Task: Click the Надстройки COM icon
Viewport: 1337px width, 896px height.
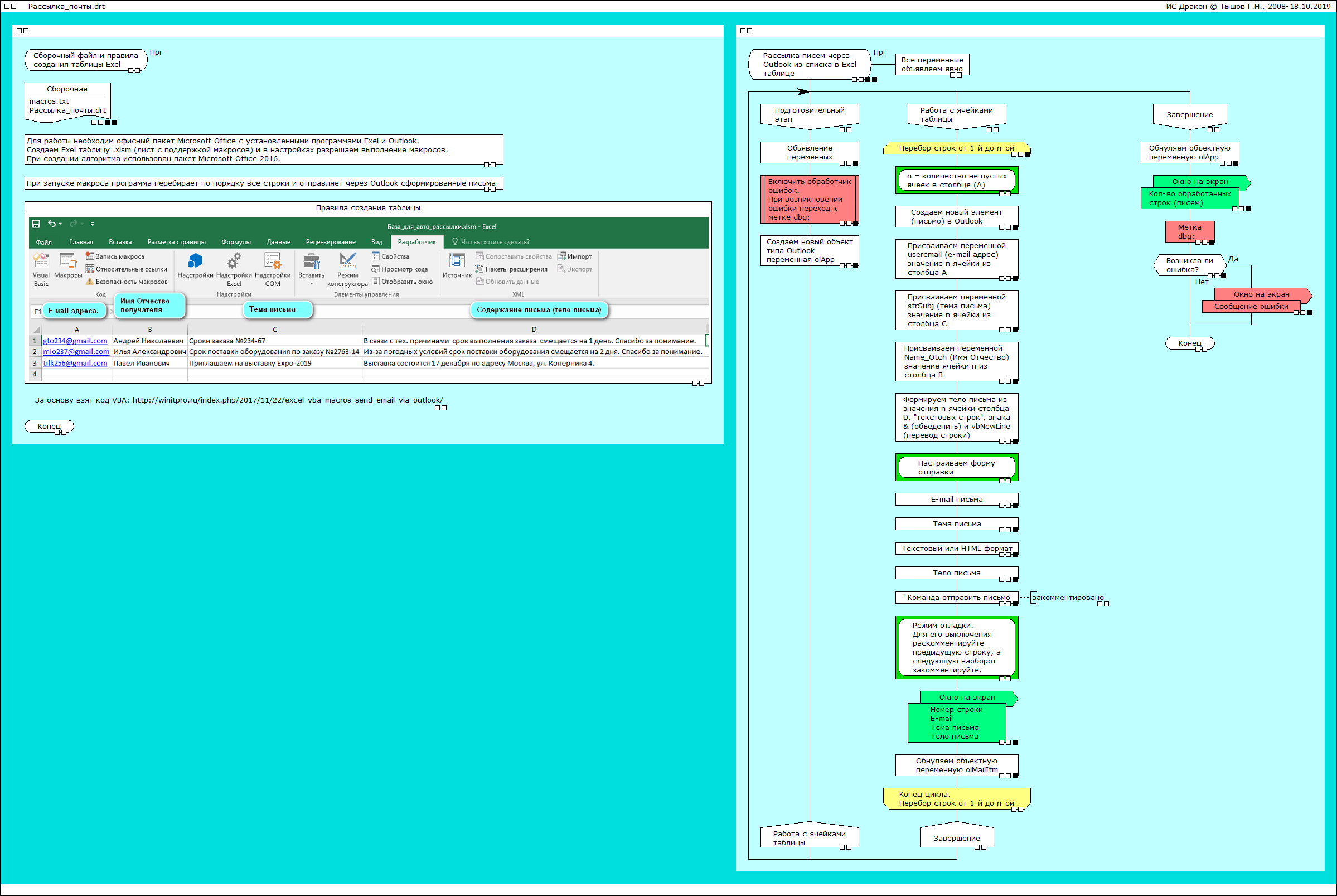Action: [273, 261]
